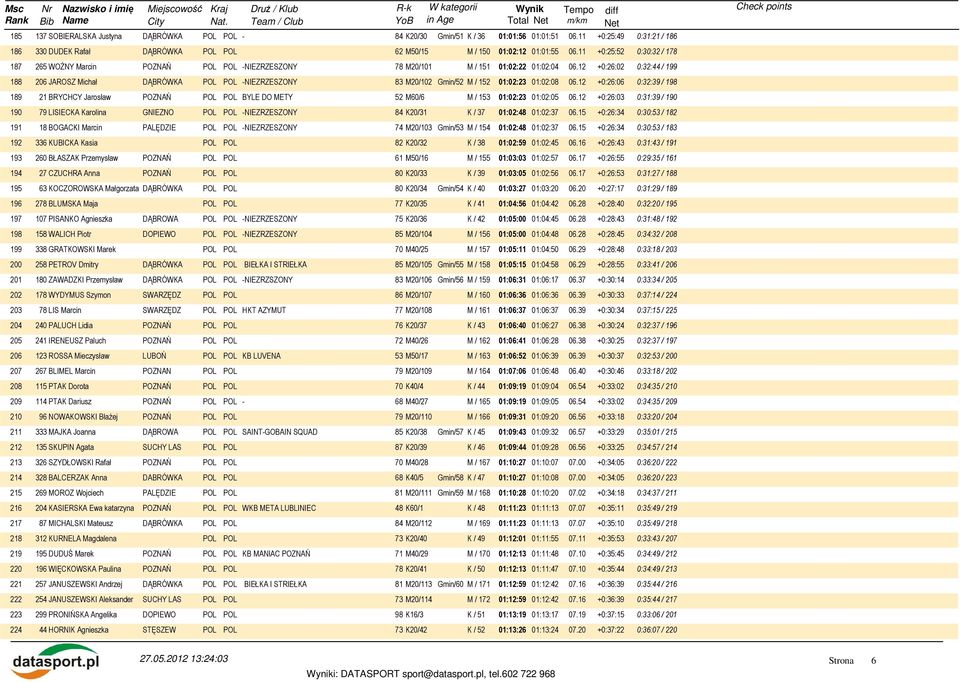Image resolution: width=960 pixels, height=682 pixels.
Task: Click city LUBOŃ
Action: [x=154, y=356]
